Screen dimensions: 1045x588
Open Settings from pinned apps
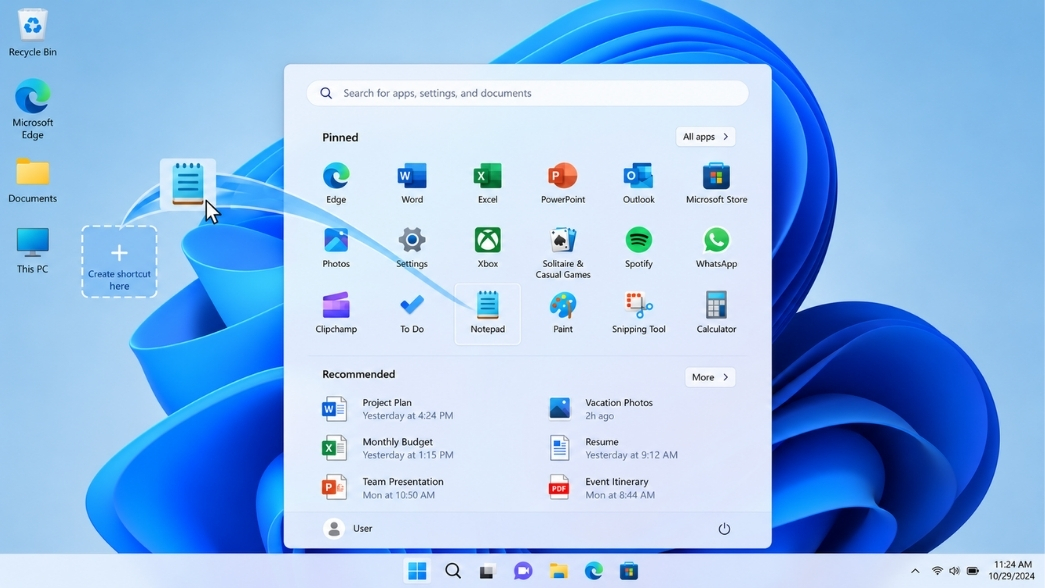click(412, 248)
